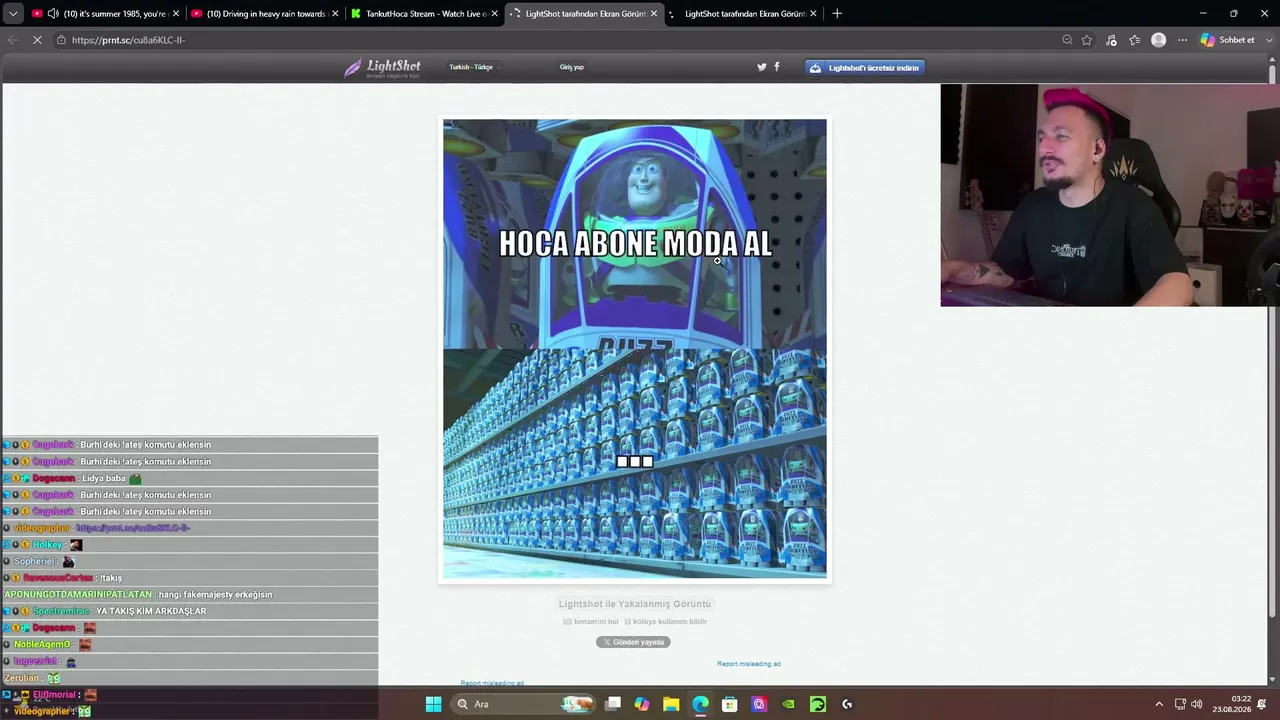1280x720 pixels.
Task: Open the browser settings ellipsis menu
Action: [1182, 40]
